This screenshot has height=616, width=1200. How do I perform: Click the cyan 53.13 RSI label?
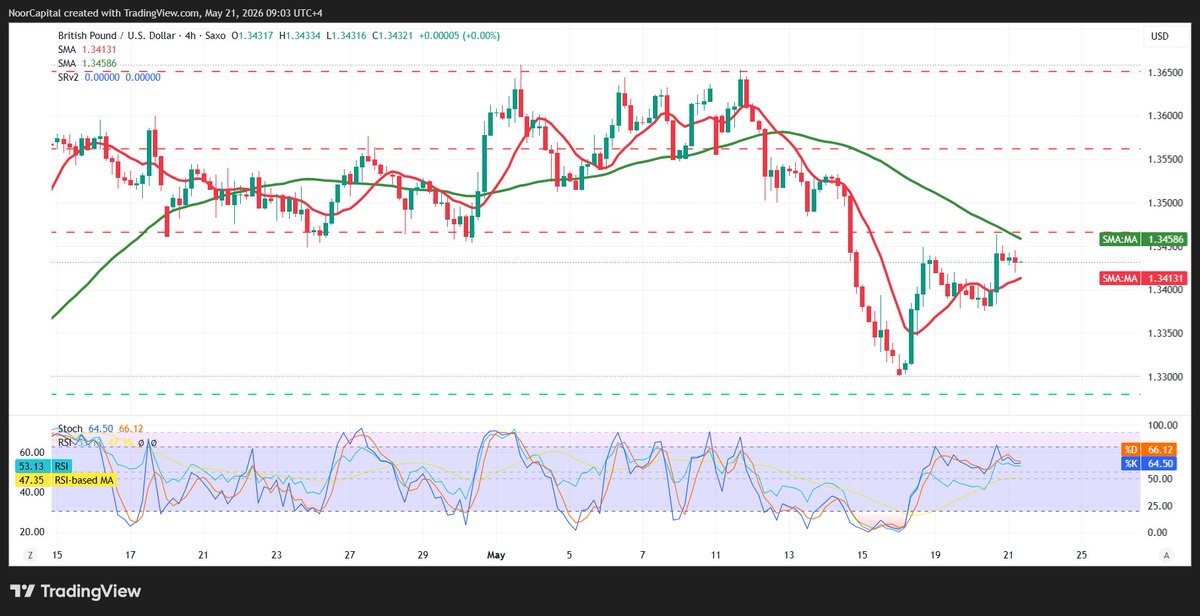(x=45, y=466)
